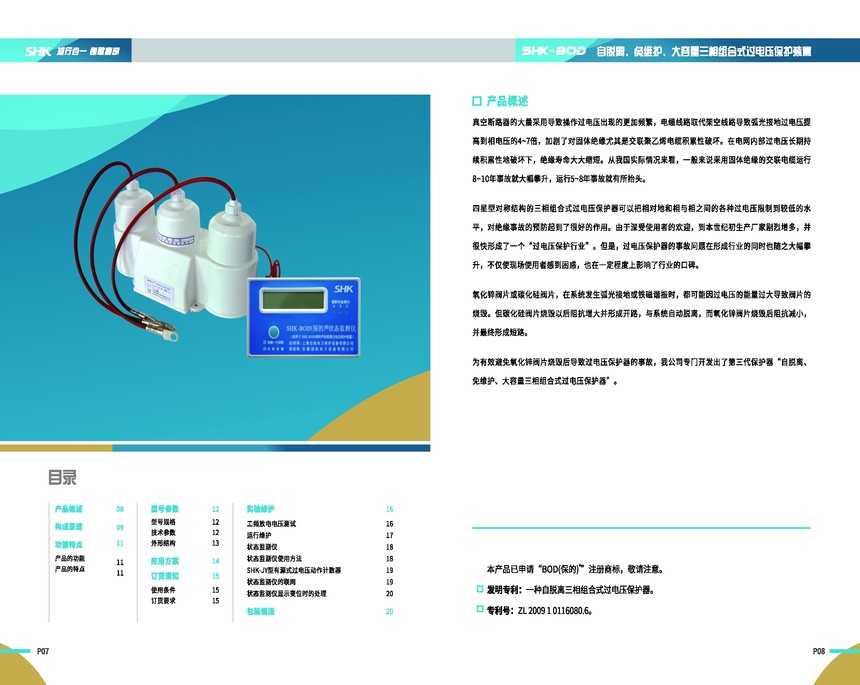Click the paragraph starting '四星型对称结构'
Screen dimensions: 860x685
(x=641, y=236)
